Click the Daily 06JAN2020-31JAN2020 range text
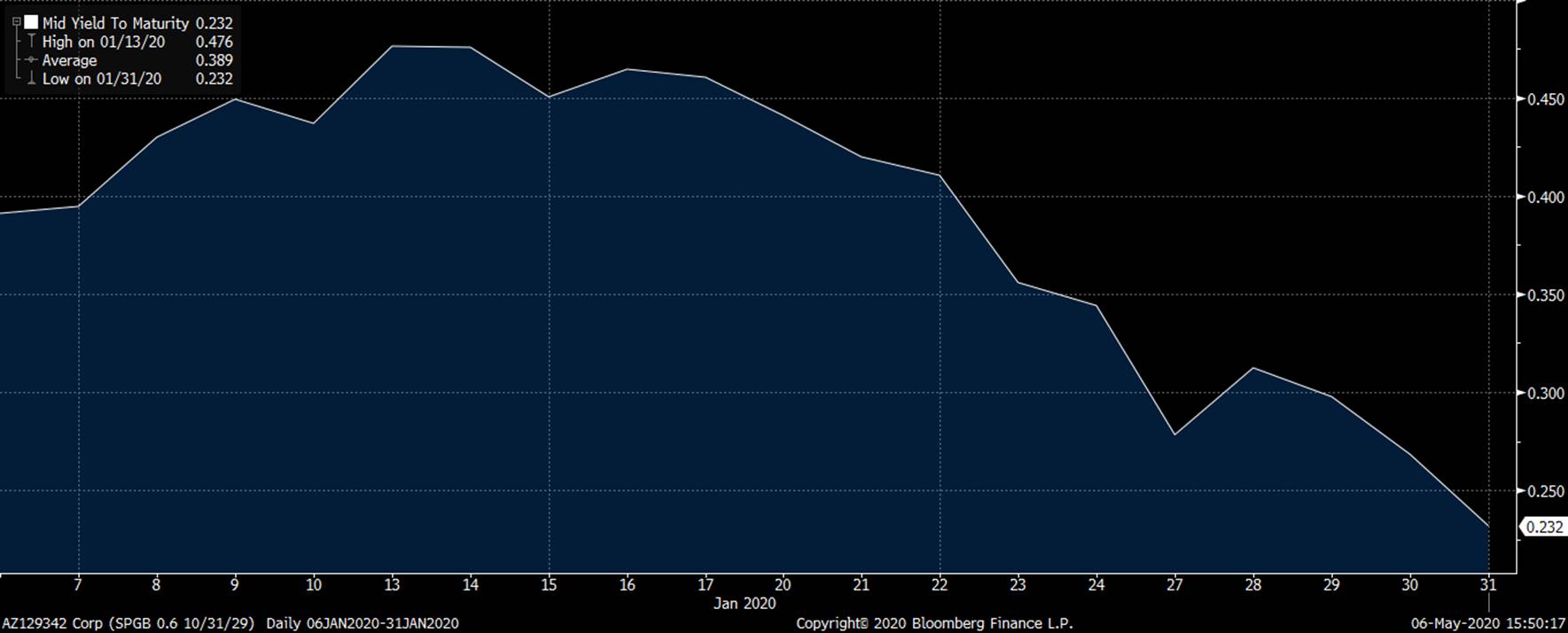This screenshot has width=1568, height=633. pos(363,623)
